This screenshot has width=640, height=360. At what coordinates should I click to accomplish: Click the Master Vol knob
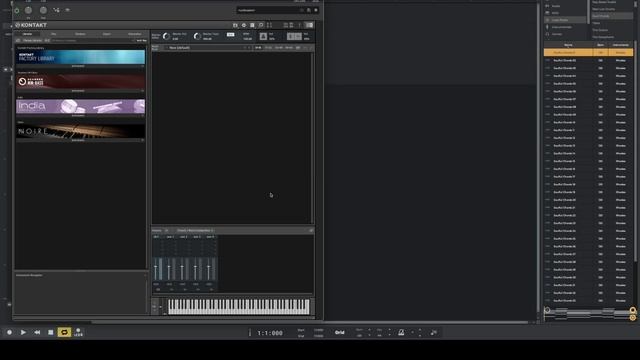pyautogui.click(x=166, y=36)
